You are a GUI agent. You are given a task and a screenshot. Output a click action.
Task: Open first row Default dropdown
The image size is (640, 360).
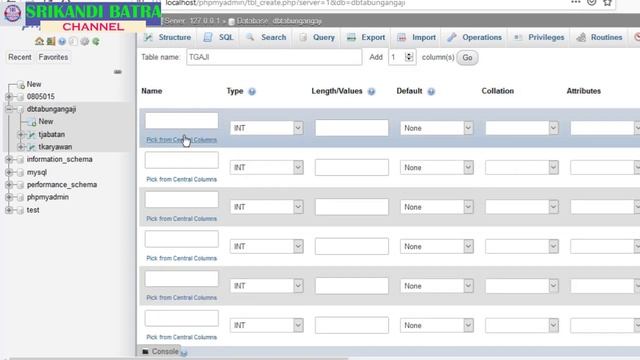[x=437, y=128]
